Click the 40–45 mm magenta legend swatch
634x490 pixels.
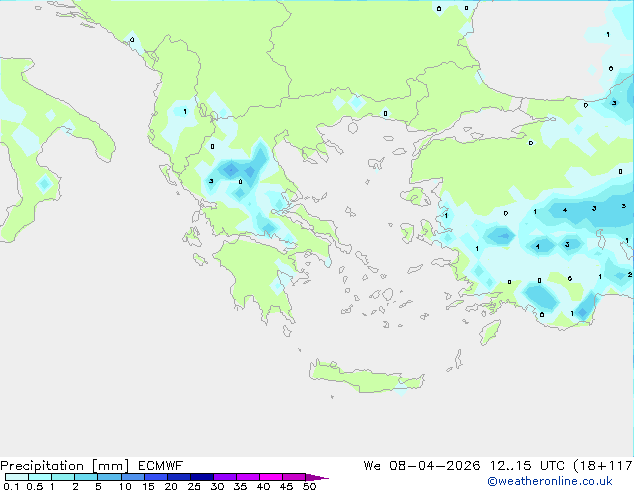coord(271,477)
